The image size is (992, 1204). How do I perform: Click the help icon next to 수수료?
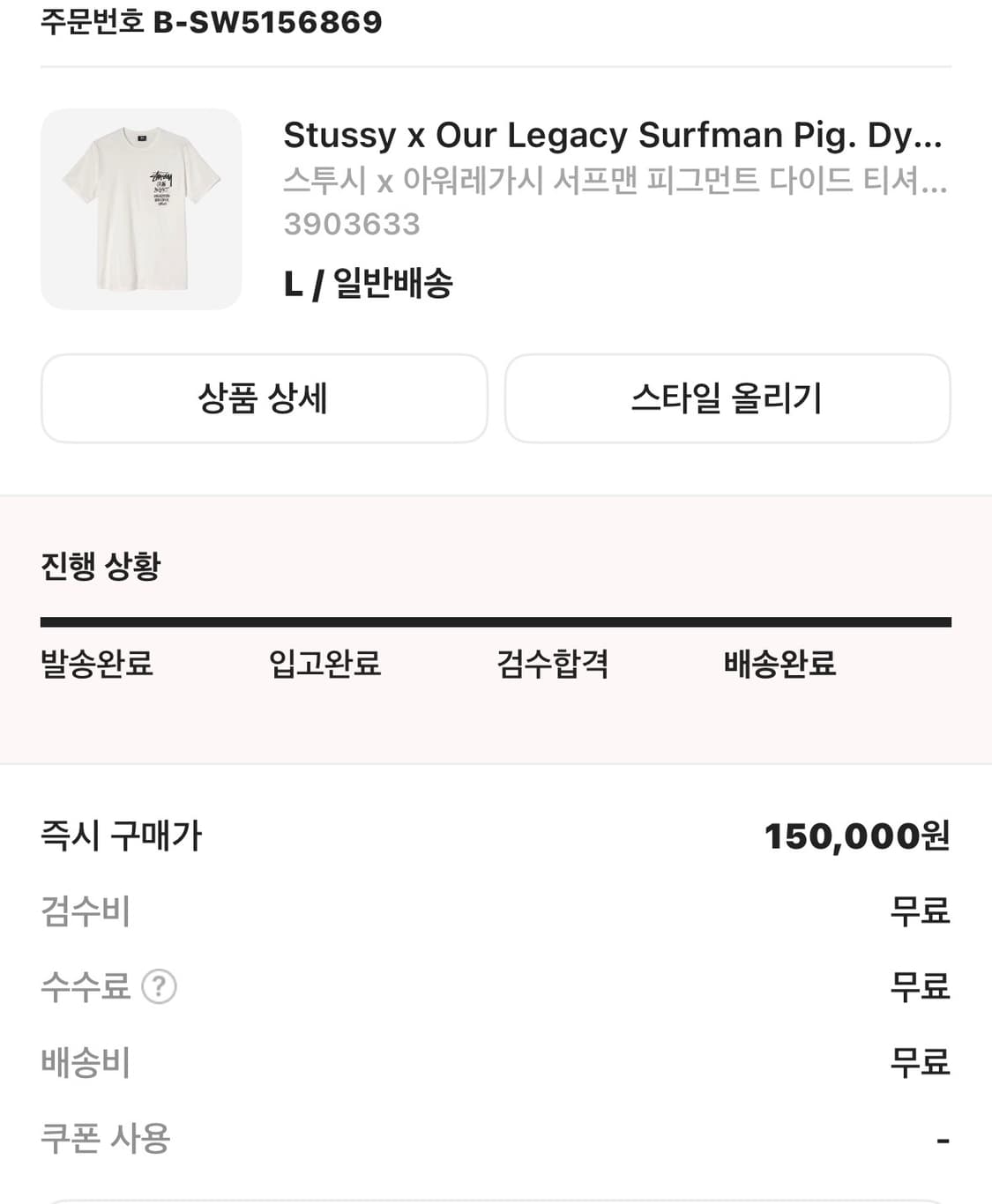point(159,986)
